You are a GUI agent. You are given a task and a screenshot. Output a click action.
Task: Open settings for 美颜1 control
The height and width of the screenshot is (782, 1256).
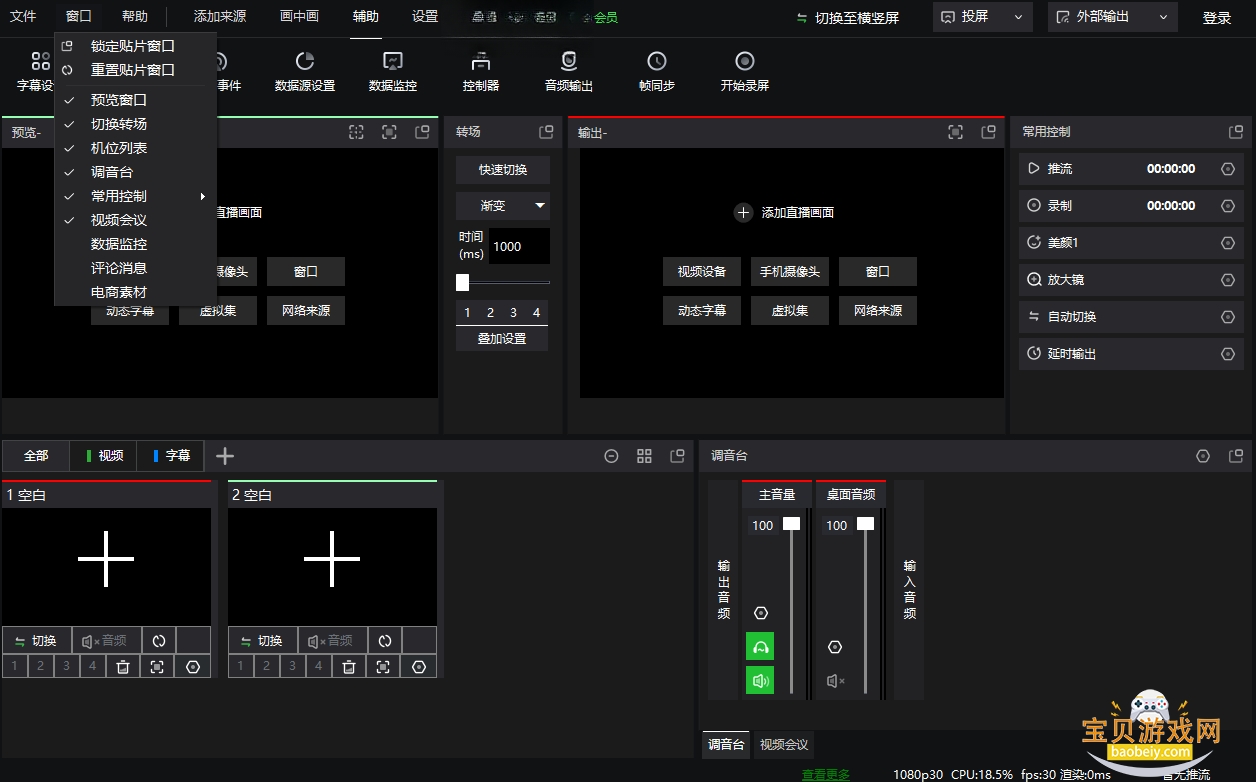pyautogui.click(x=1228, y=243)
